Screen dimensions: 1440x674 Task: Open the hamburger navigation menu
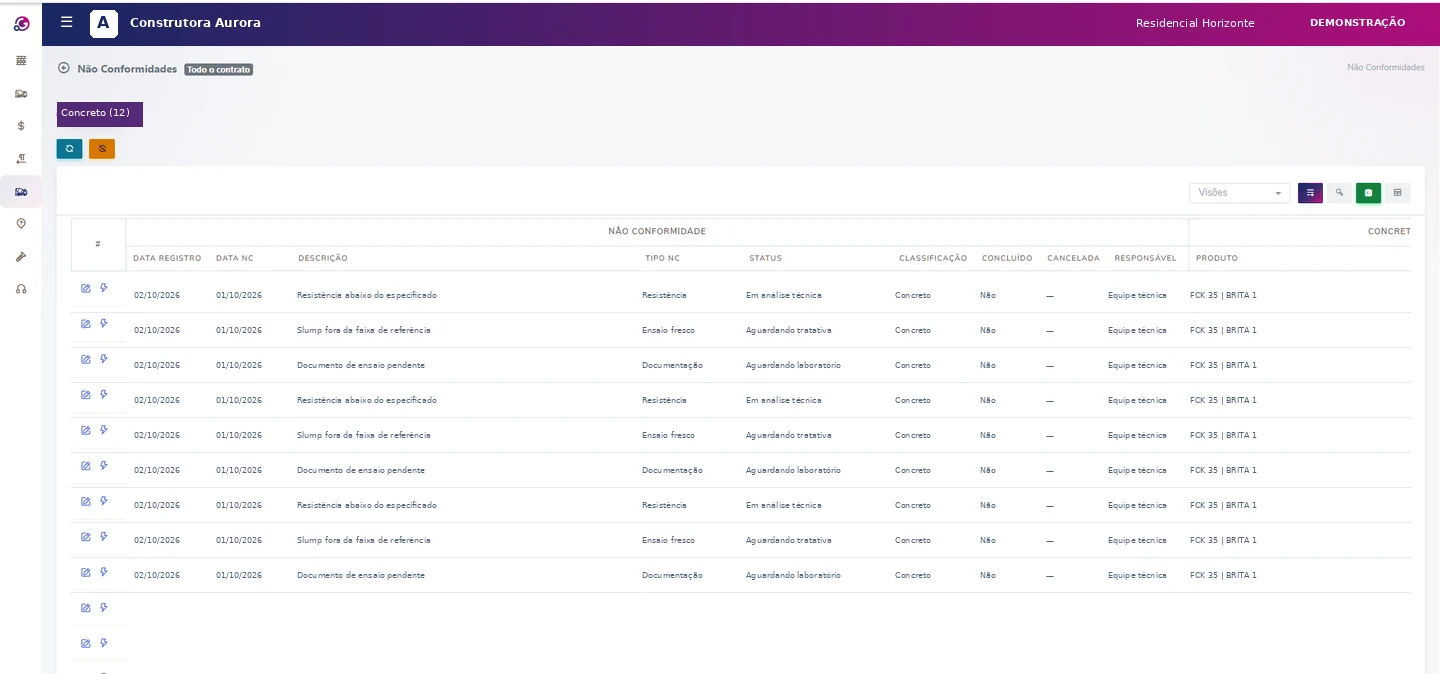pyautogui.click(x=67, y=22)
